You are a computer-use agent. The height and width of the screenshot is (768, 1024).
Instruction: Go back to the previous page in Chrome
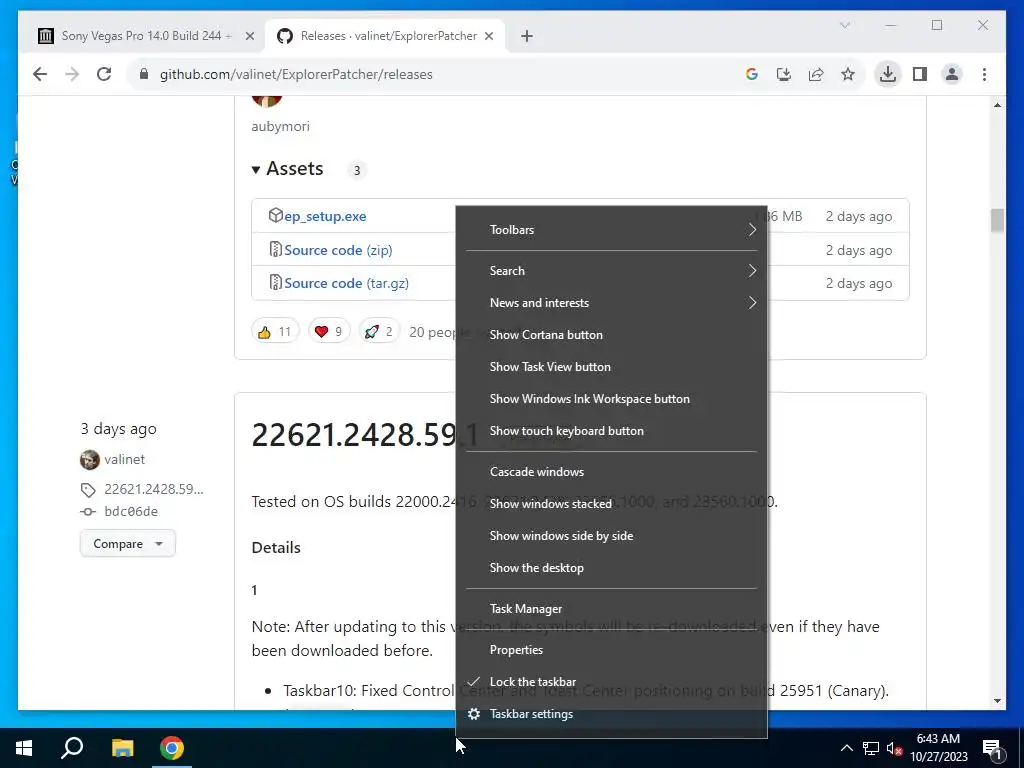point(40,74)
